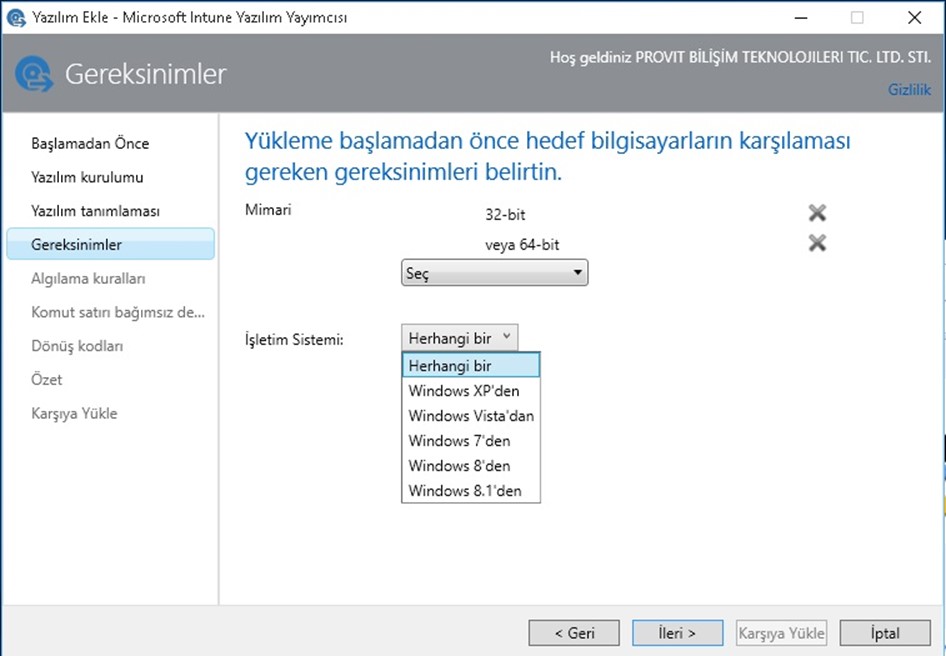Click the app icon in title bar
The width and height of the screenshot is (946, 656).
(16, 17)
